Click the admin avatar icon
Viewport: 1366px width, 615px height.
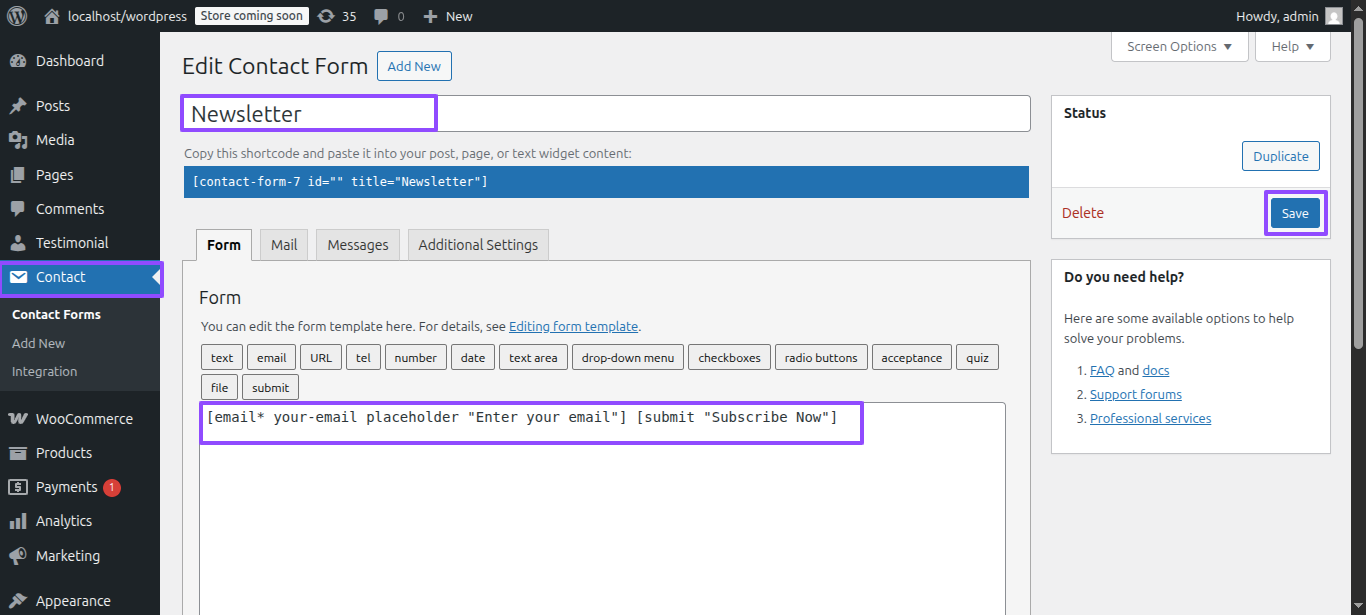click(1334, 16)
